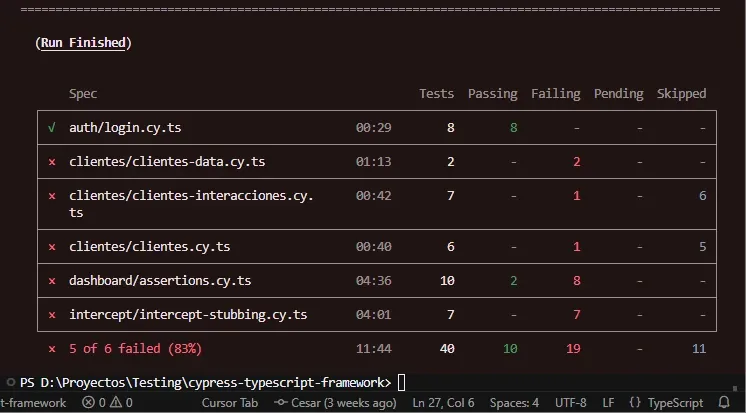This screenshot has width=746, height=413.
Task: Click duration 04:36 of assertions spec
Action: (373, 281)
